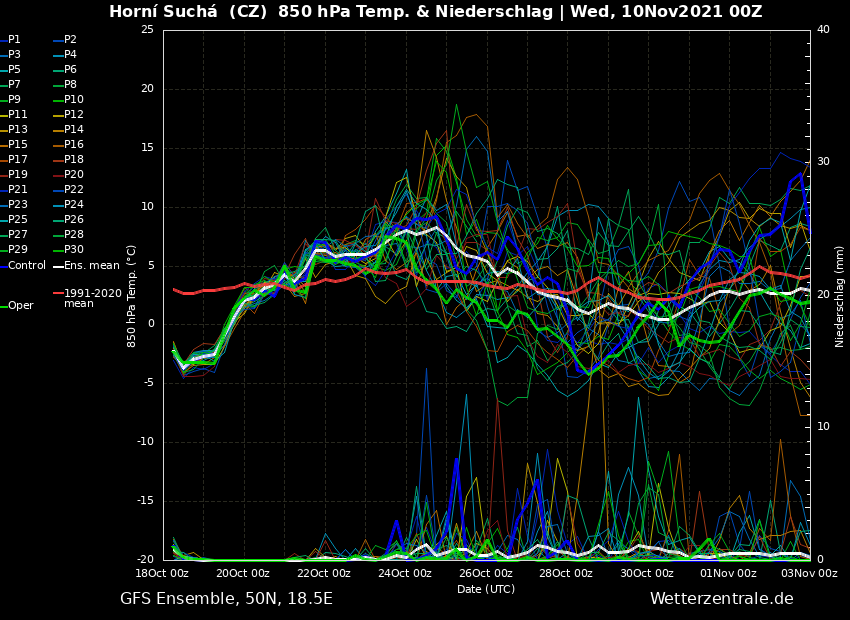Screen dimensions: 850x620
Task: Click the Niederschlag (mm) axis label
Action: click(840, 296)
